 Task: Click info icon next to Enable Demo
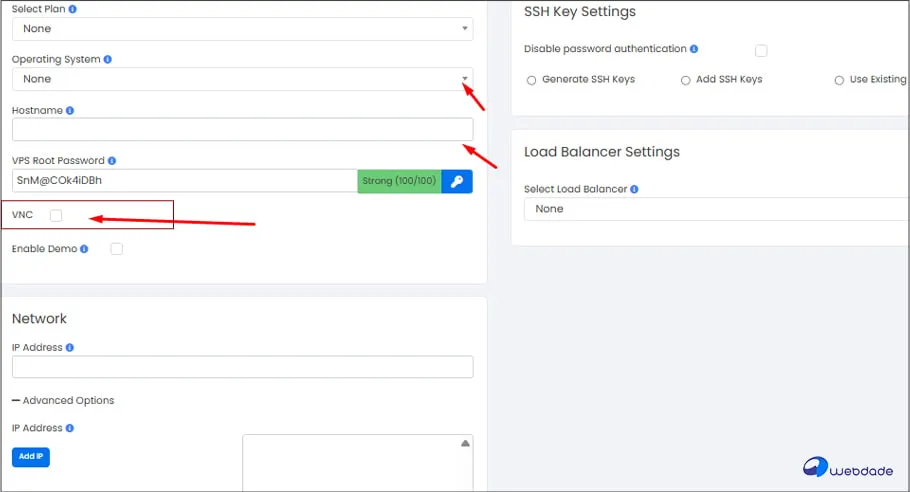click(84, 249)
